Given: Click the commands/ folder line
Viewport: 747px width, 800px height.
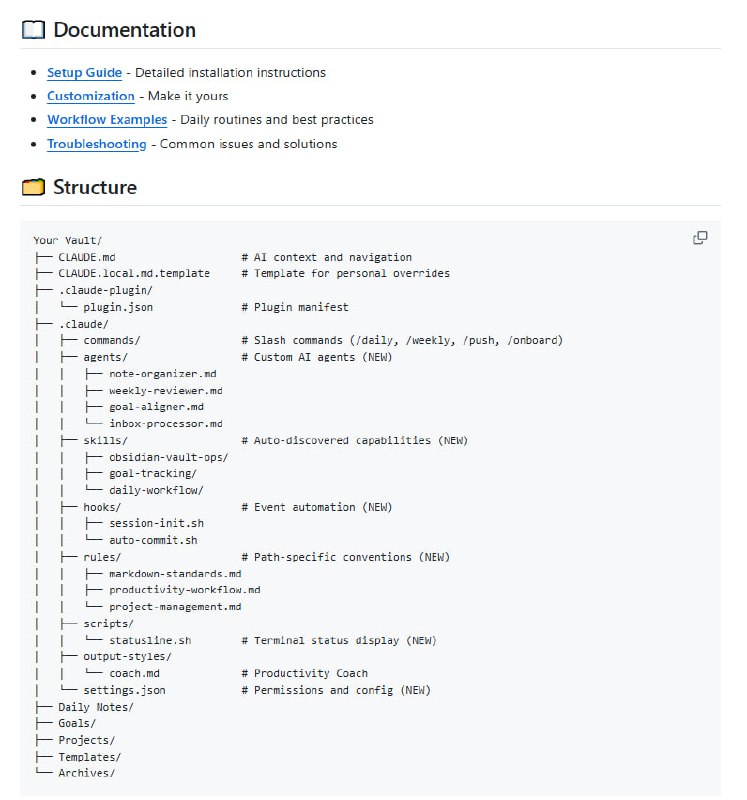Looking at the screenshot, I should 112,340.
